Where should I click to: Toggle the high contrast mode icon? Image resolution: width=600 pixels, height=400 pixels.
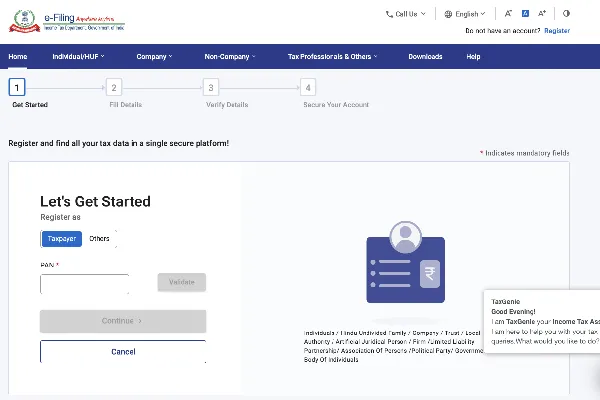tap(567, 14)
